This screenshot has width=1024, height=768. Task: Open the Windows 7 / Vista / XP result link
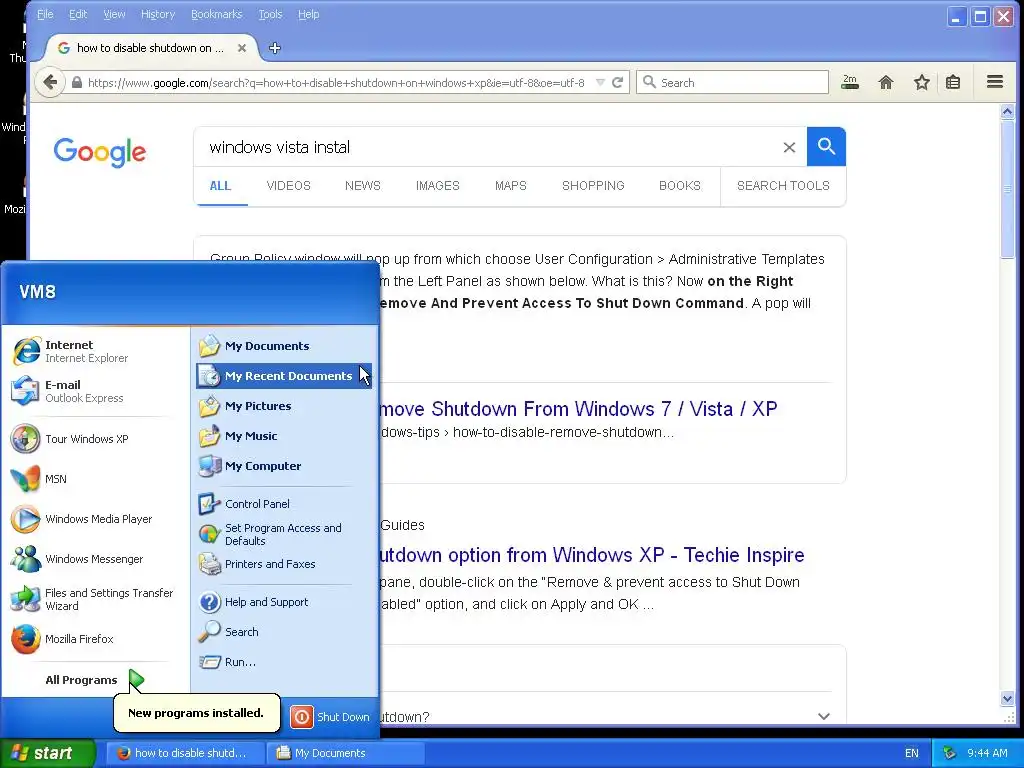tap(578, 409)
